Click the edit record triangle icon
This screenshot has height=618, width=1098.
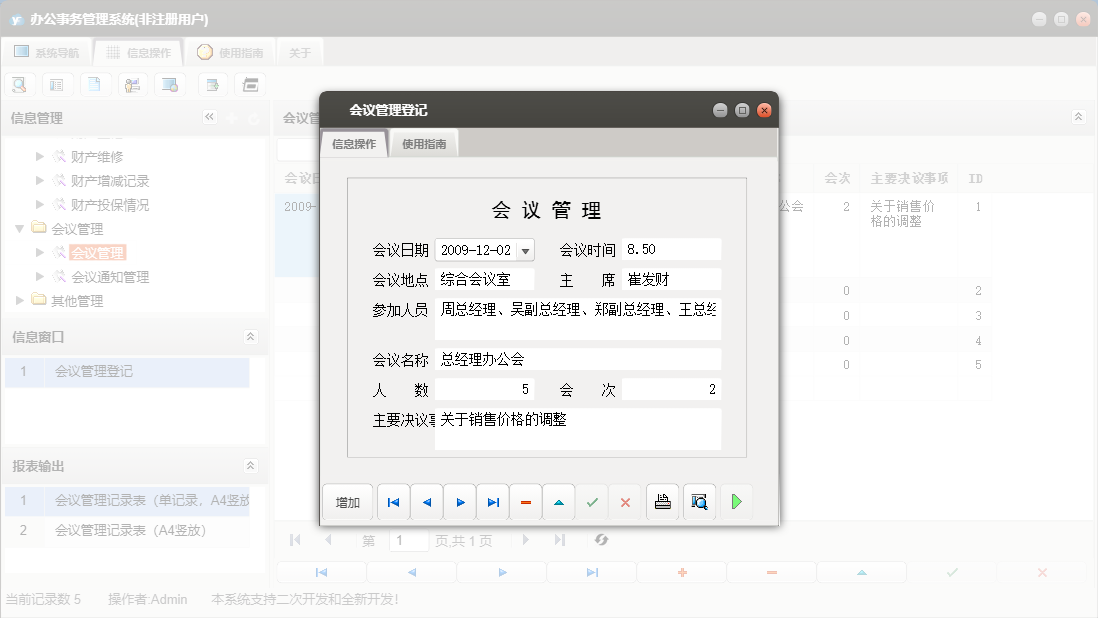pyautogui.click(x=558, y=501)
